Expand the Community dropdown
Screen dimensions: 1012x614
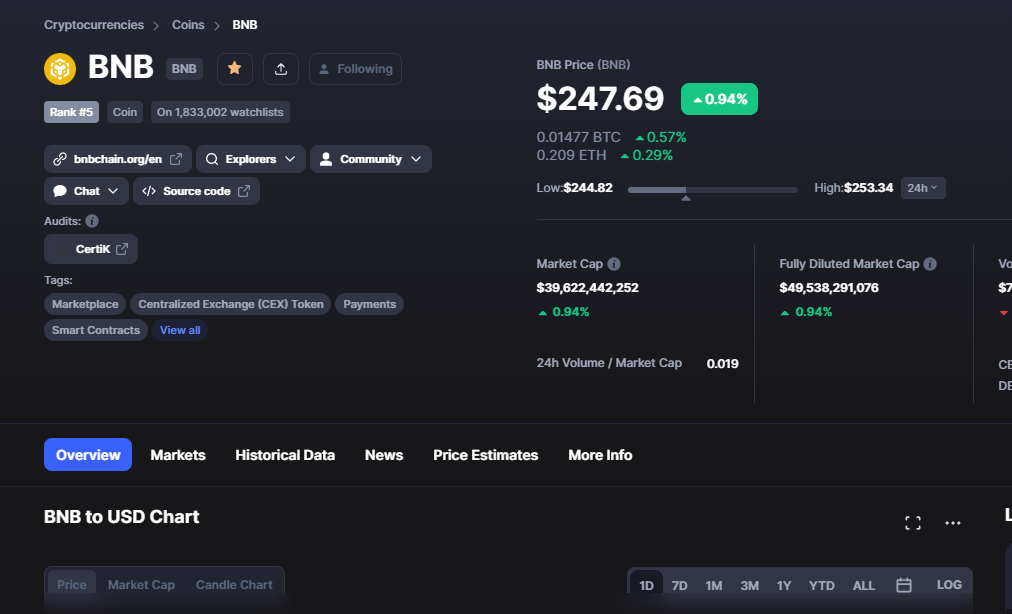coord(370,159)
